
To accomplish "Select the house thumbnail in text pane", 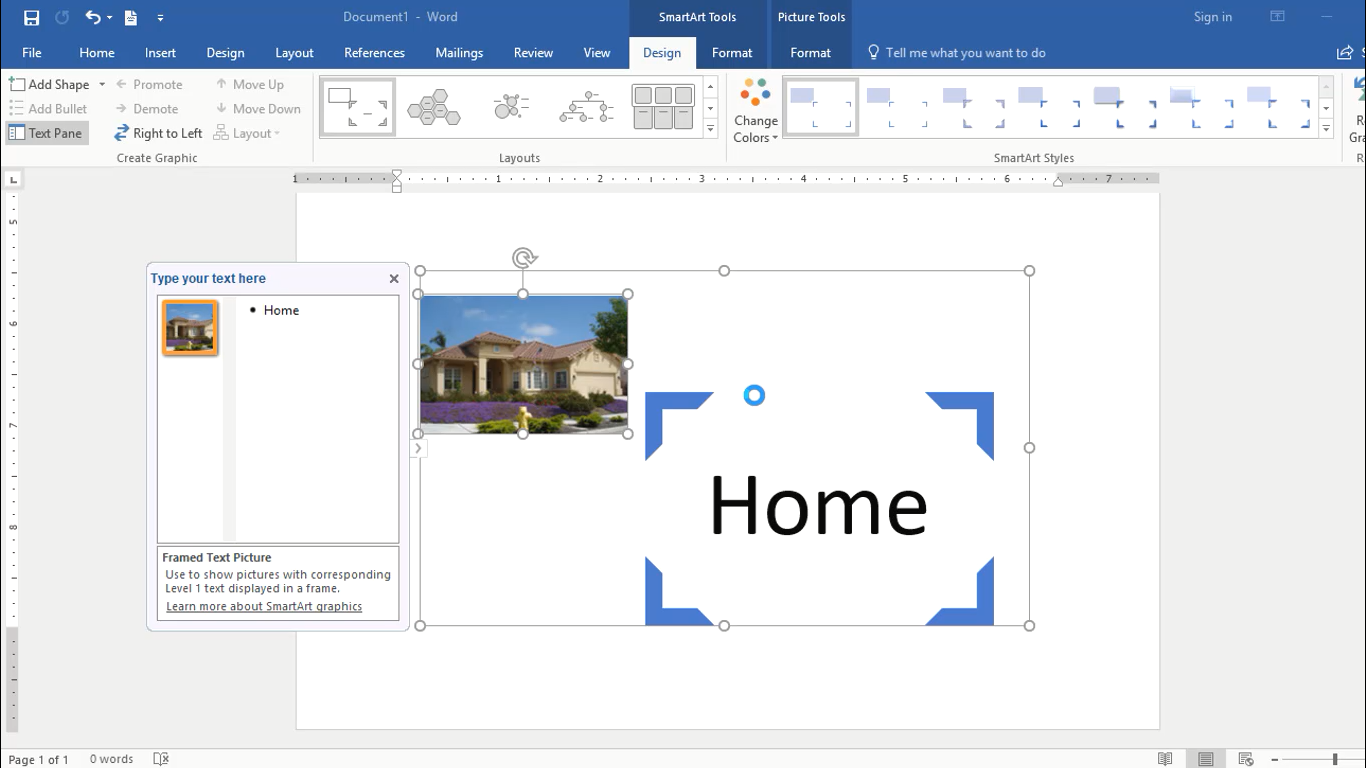I will [x=190, y=327].
